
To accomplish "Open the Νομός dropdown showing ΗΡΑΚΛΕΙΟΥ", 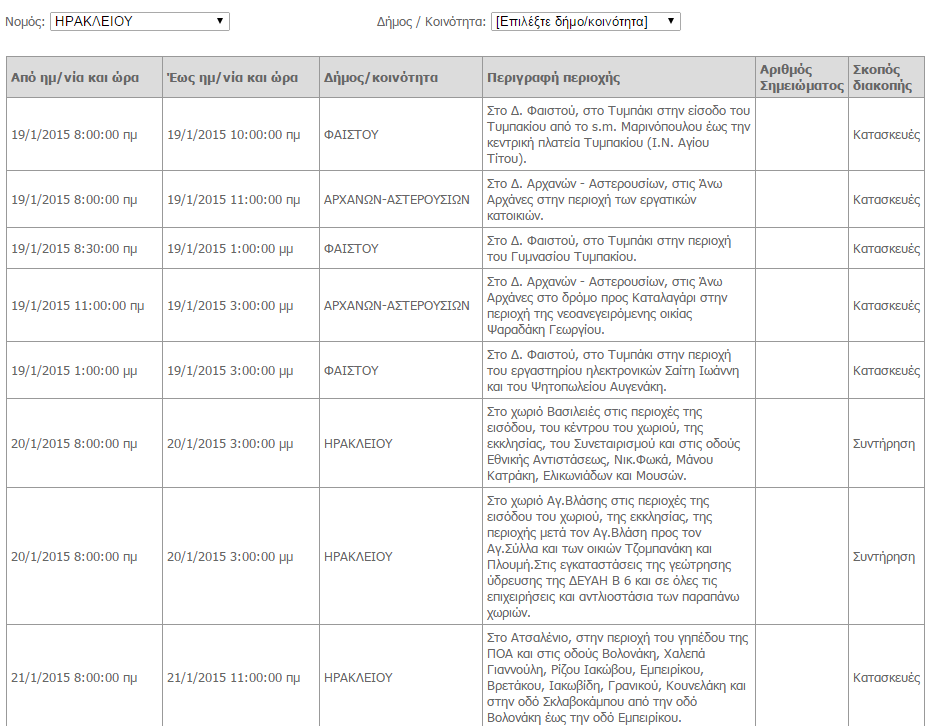I will tap(139, 21).
